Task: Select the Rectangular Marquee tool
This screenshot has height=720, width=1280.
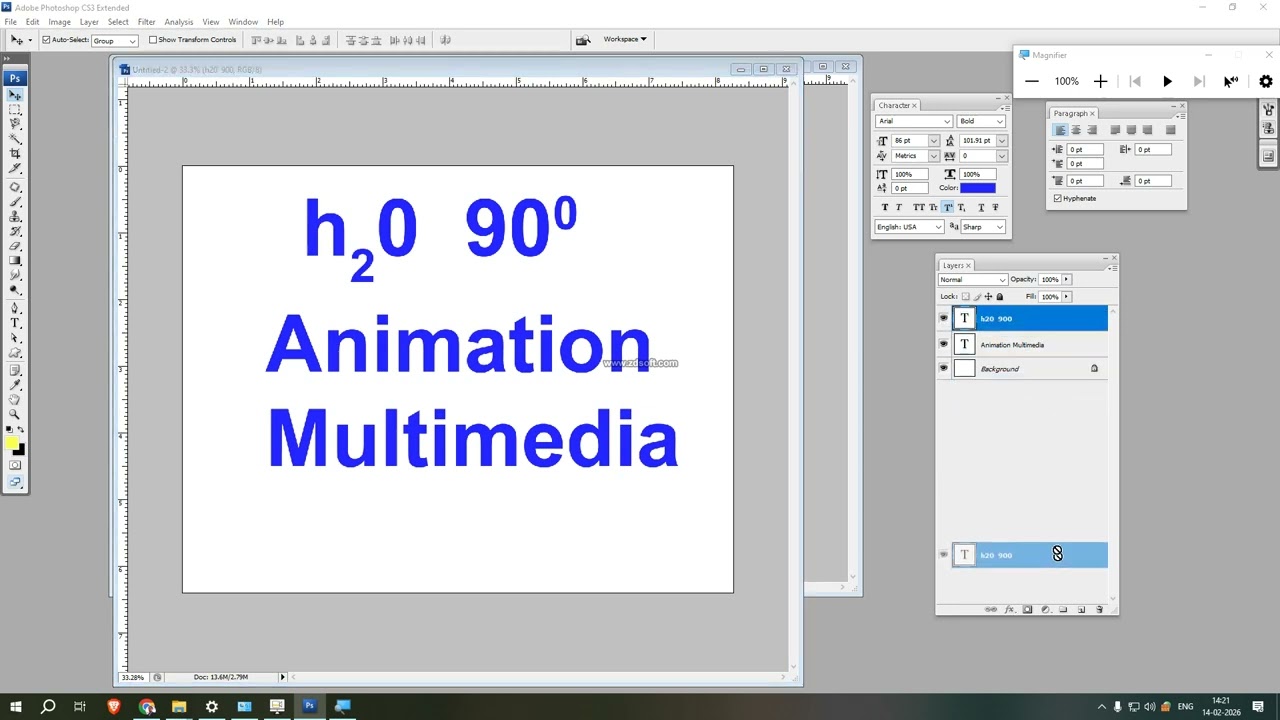Action: tap(15, 109)
